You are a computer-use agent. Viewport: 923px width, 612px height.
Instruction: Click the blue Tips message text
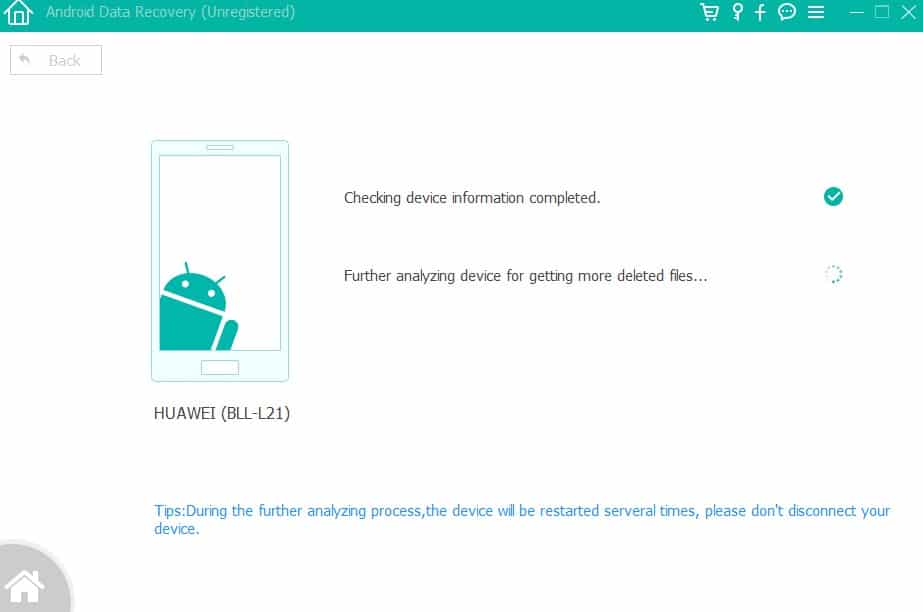click(x=521, y=519)
